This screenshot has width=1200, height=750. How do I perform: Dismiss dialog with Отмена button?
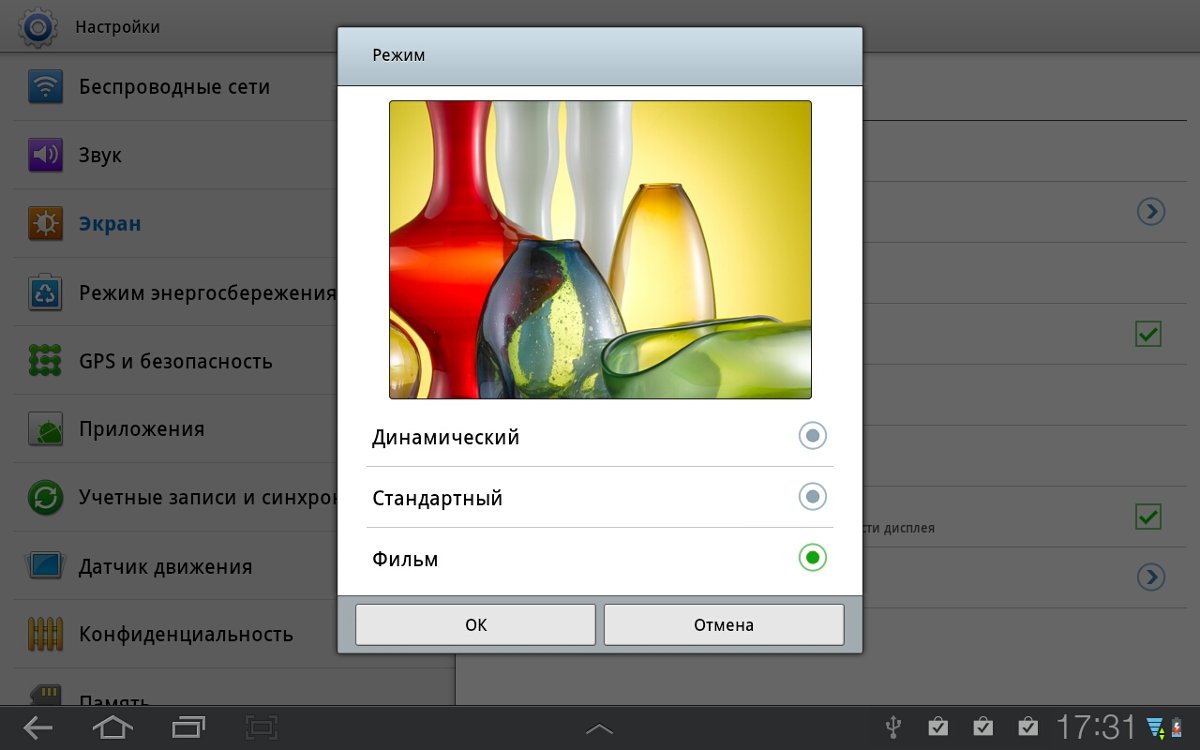[x=724, y=625]
